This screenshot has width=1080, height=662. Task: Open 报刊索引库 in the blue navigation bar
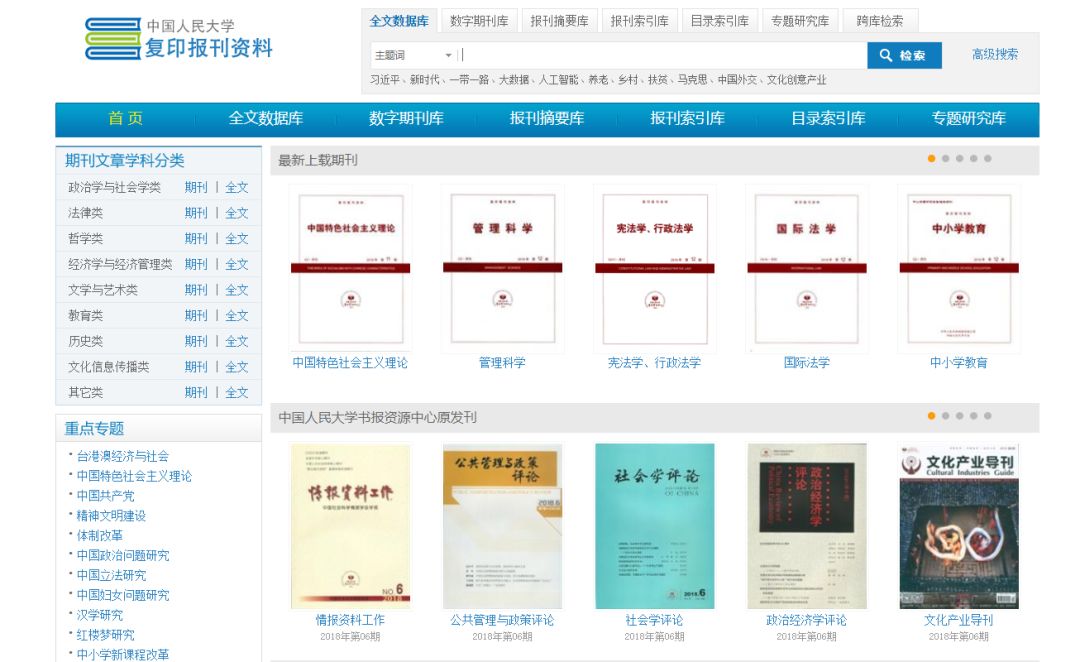687,118
